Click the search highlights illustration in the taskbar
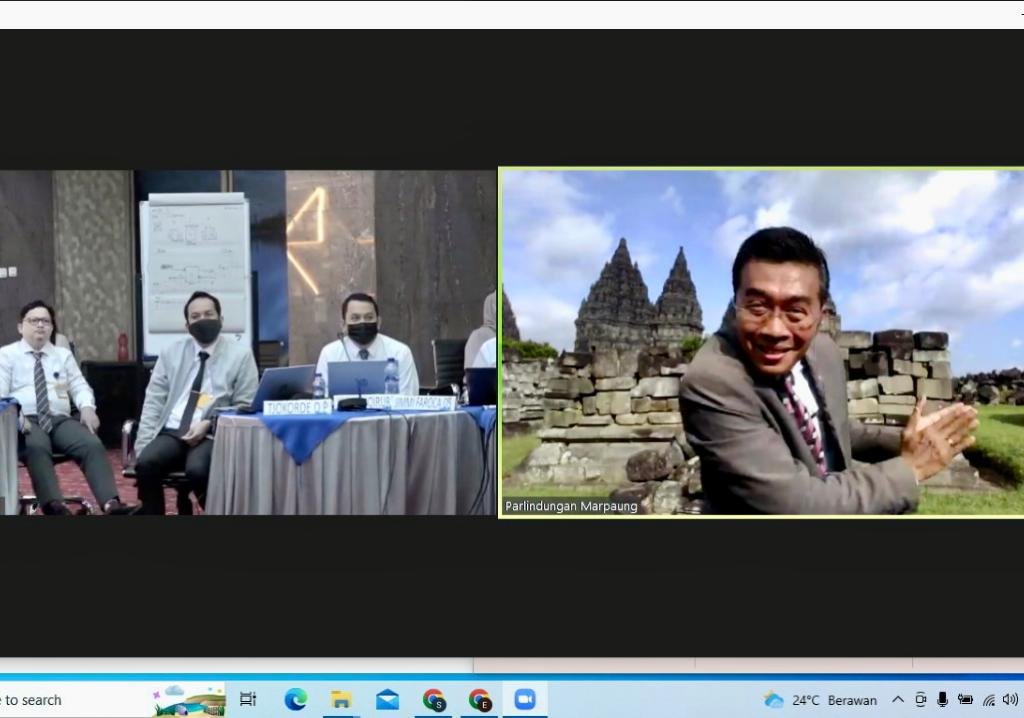The width and height of the screenshot is (1024, 718). point(188,700)
